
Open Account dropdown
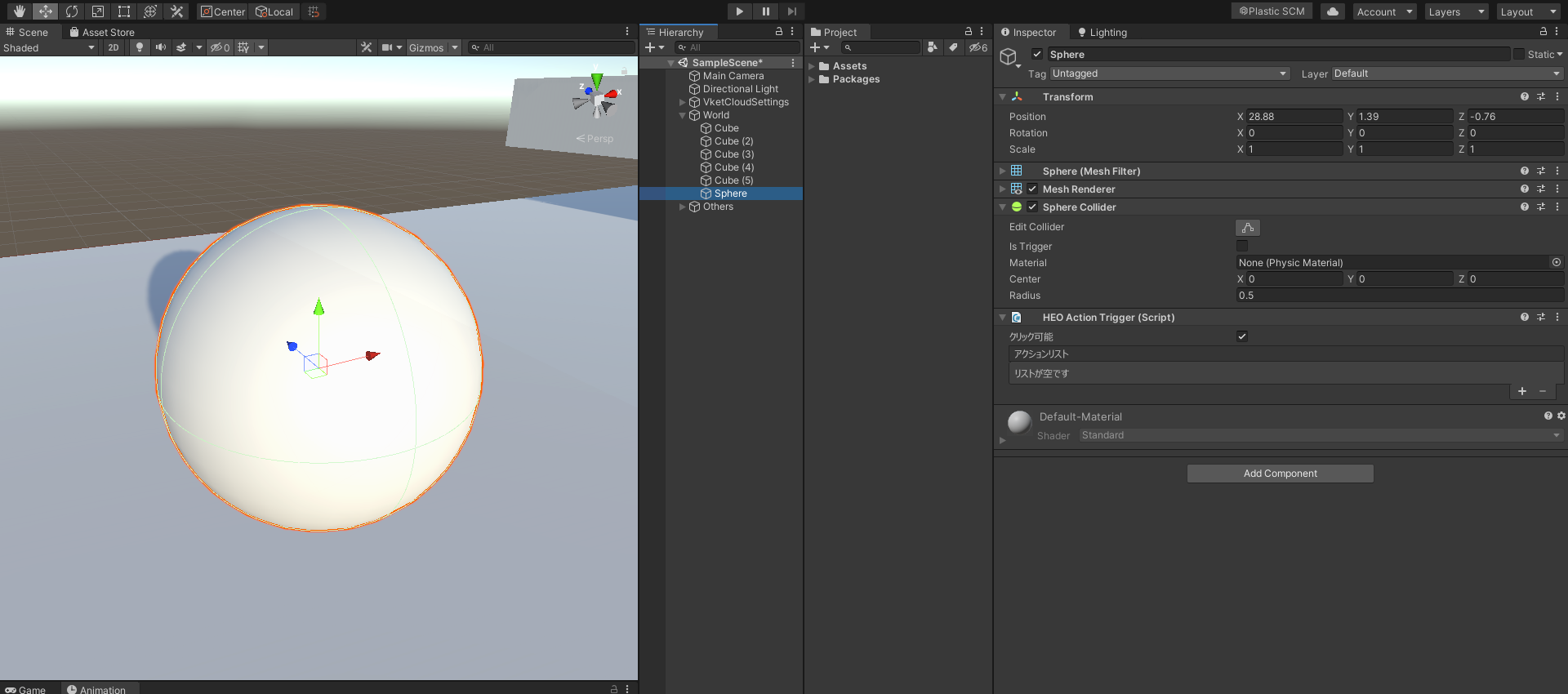coord(1385,11)
